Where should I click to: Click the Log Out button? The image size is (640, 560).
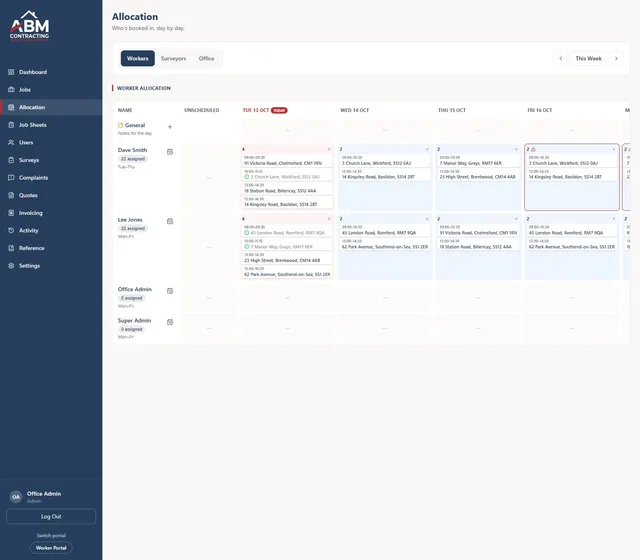(51, 516)
